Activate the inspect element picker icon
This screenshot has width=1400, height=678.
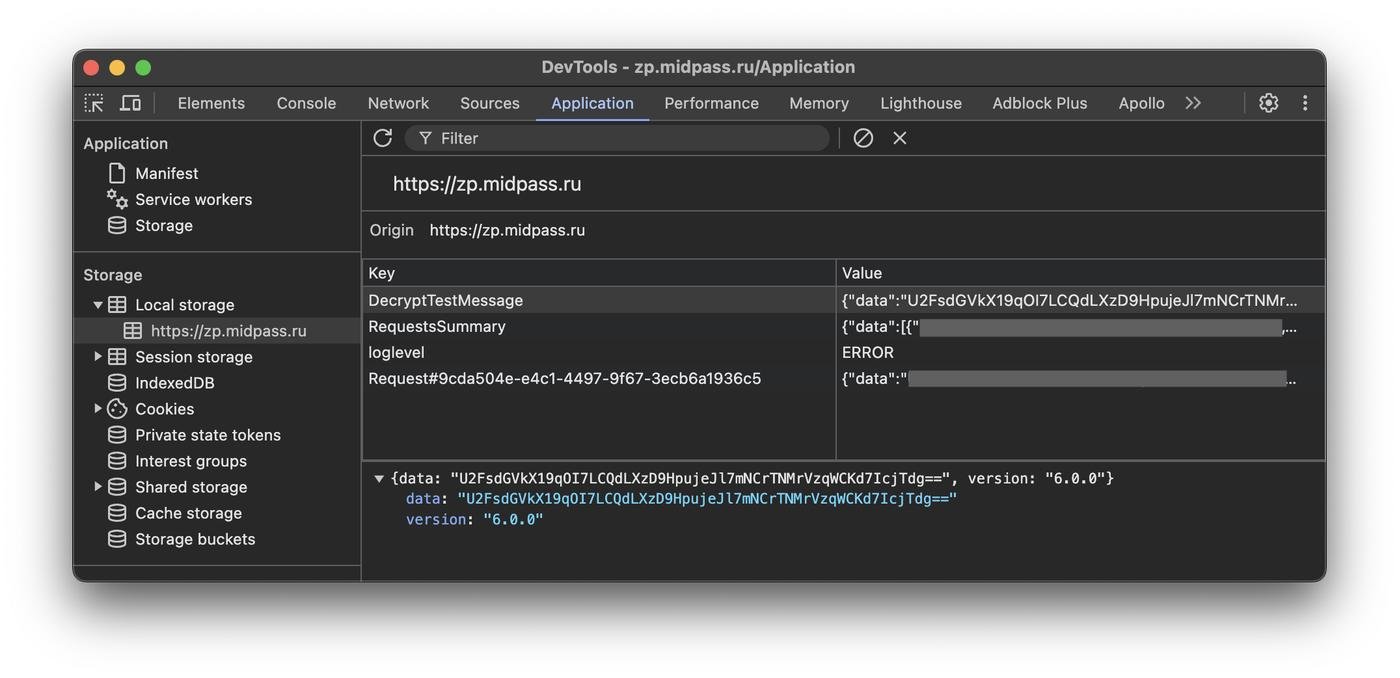(x=94, y=103)
